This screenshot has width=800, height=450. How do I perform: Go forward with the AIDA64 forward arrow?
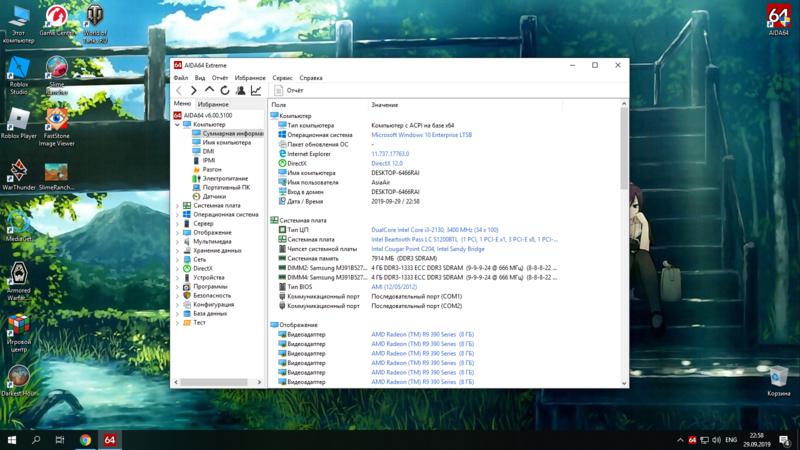[194, 90]
